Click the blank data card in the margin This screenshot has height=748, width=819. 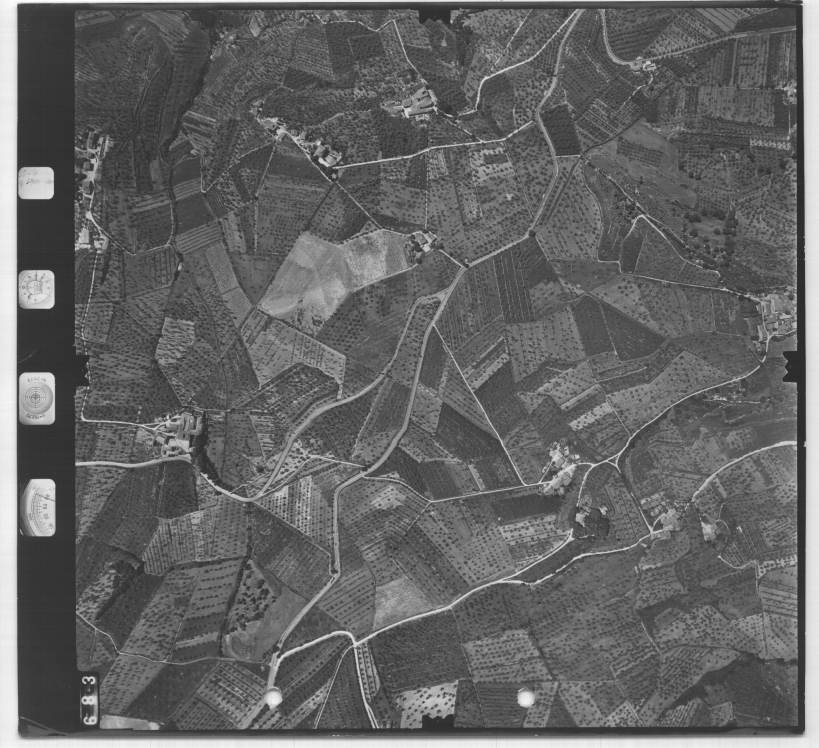pos(36,183)
